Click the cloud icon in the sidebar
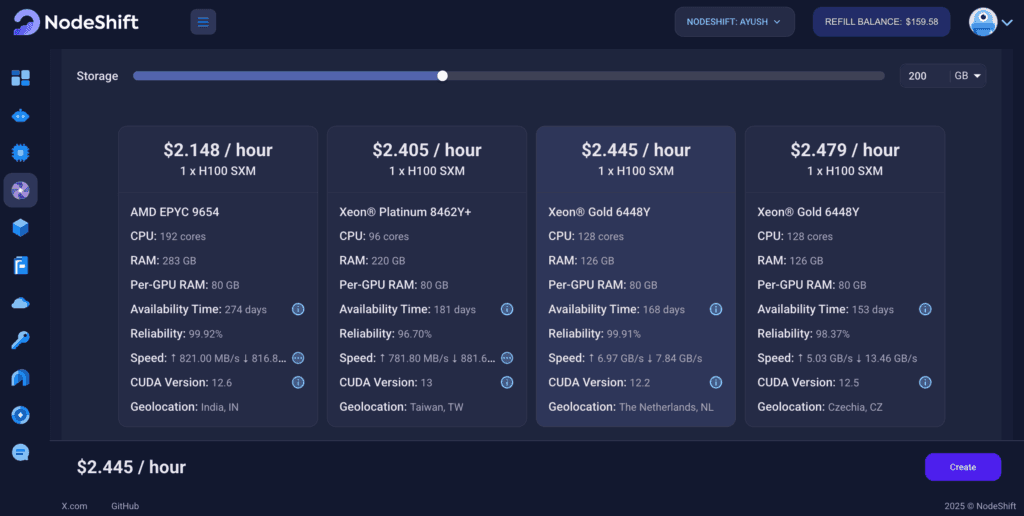 pyautogui.click(x=20, y=303)
